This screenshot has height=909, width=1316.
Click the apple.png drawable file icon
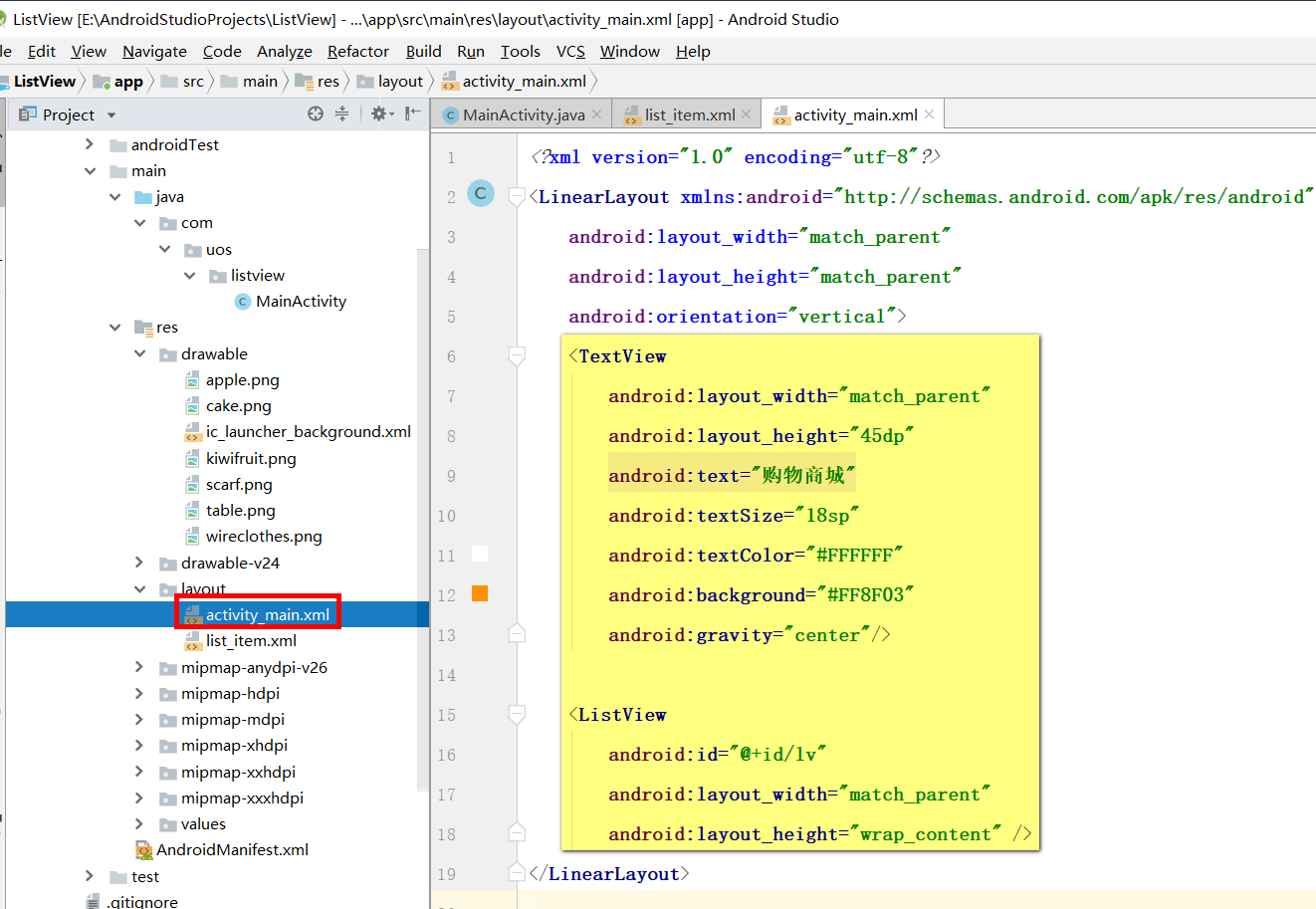(x=192, y=379)
